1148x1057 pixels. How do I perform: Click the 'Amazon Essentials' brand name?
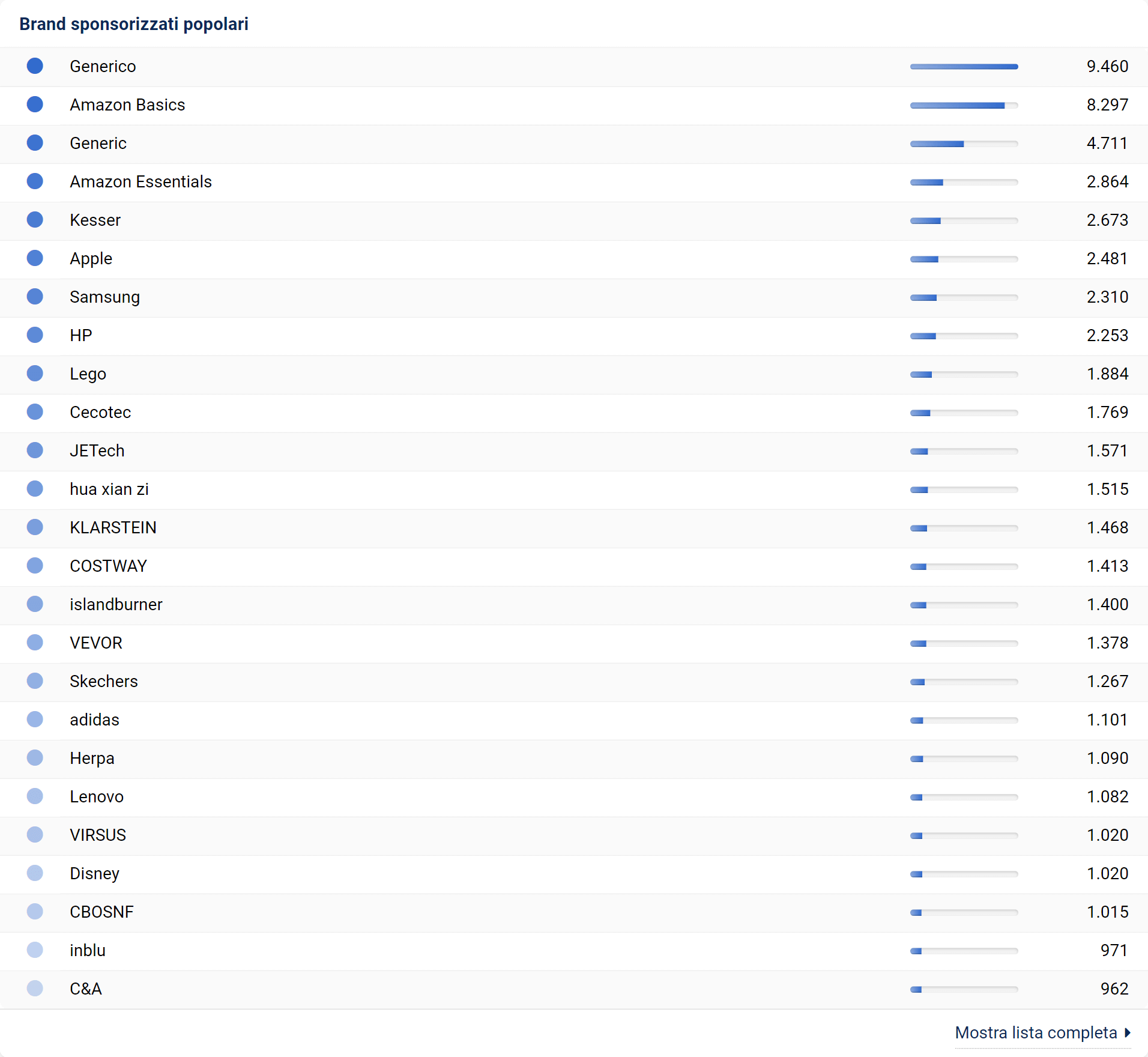140,181
